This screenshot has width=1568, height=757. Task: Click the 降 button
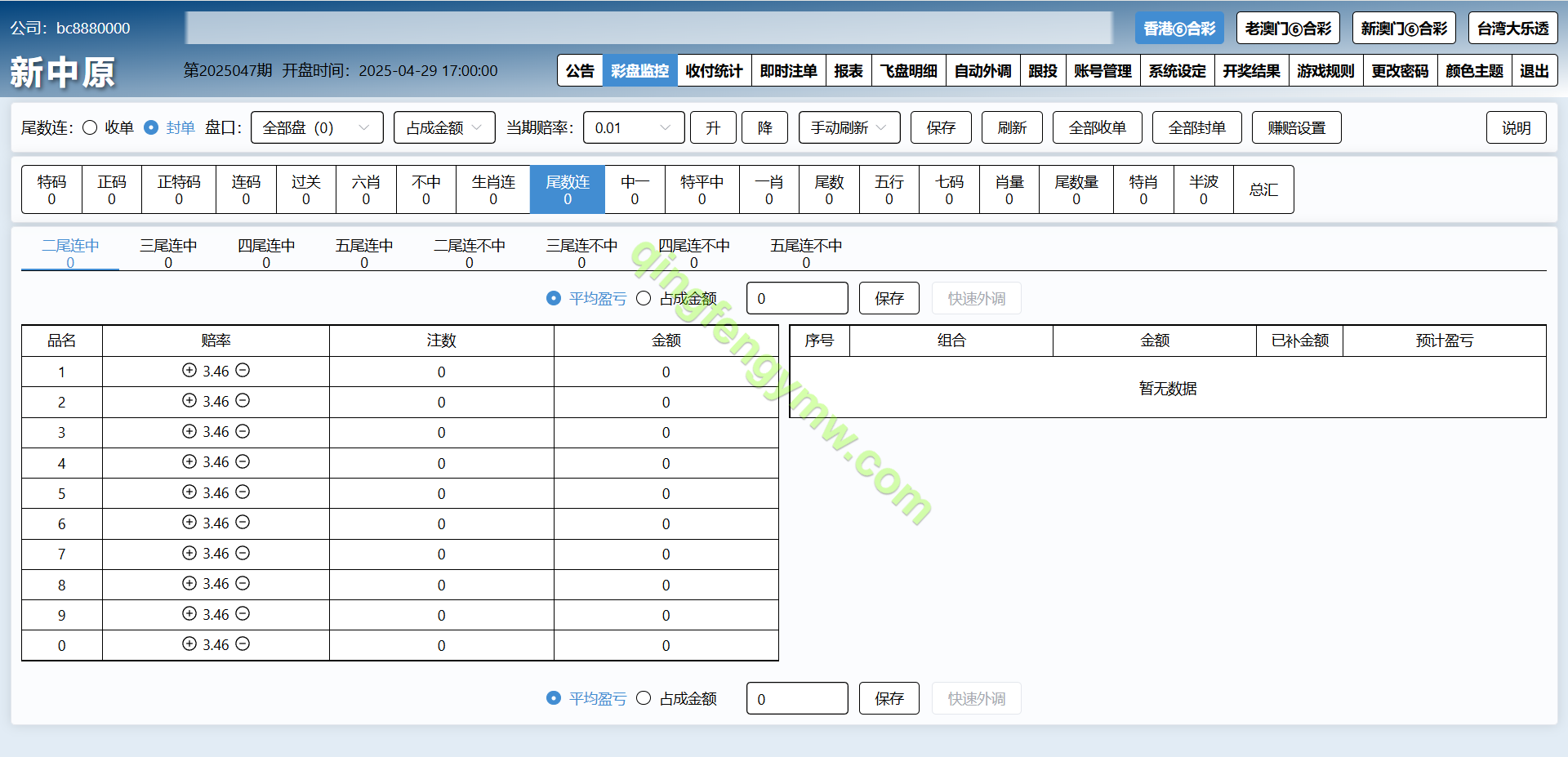click(765, 127)
